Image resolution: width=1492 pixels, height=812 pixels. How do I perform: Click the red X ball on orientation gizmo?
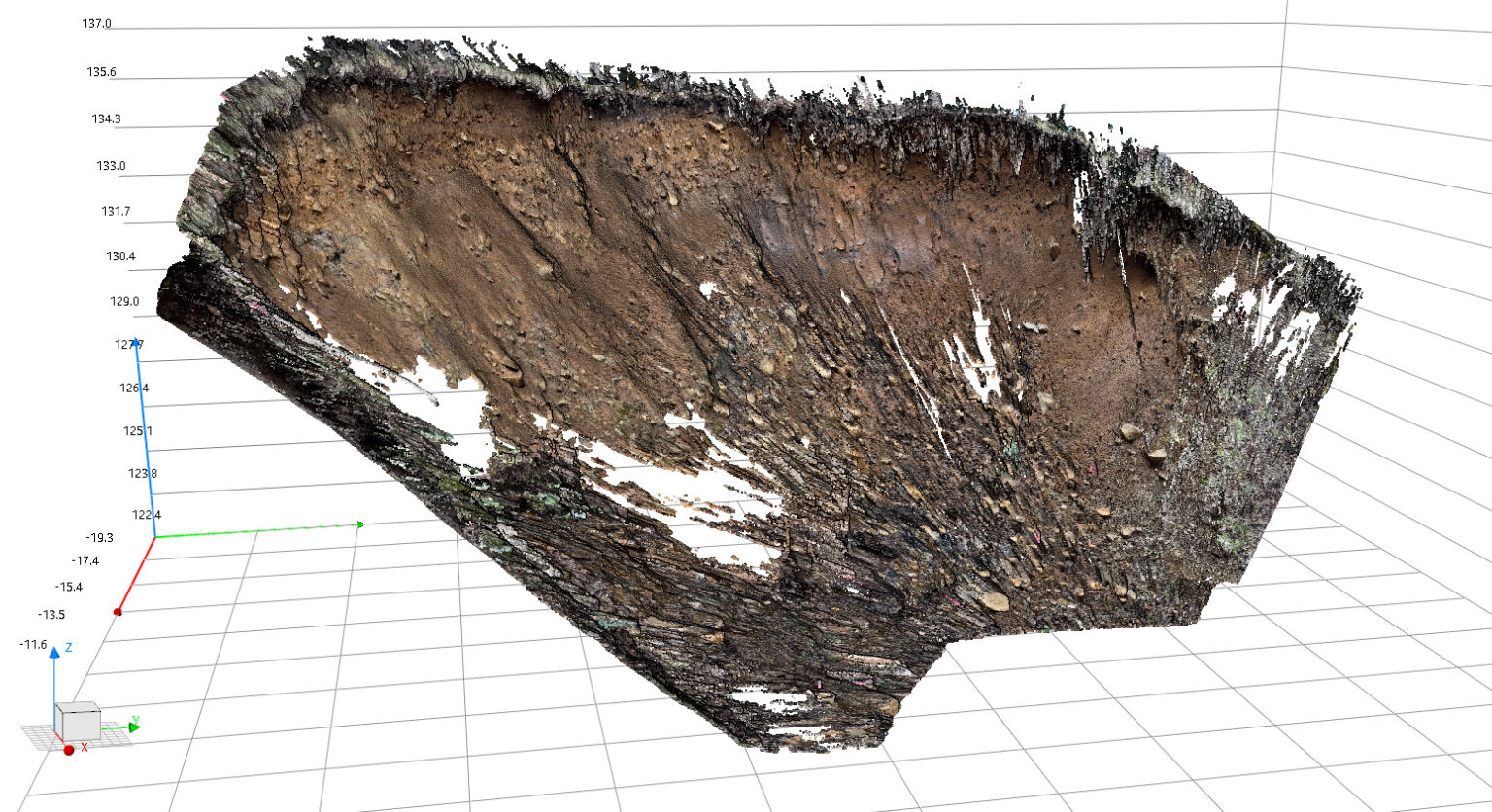click(69, 750)
